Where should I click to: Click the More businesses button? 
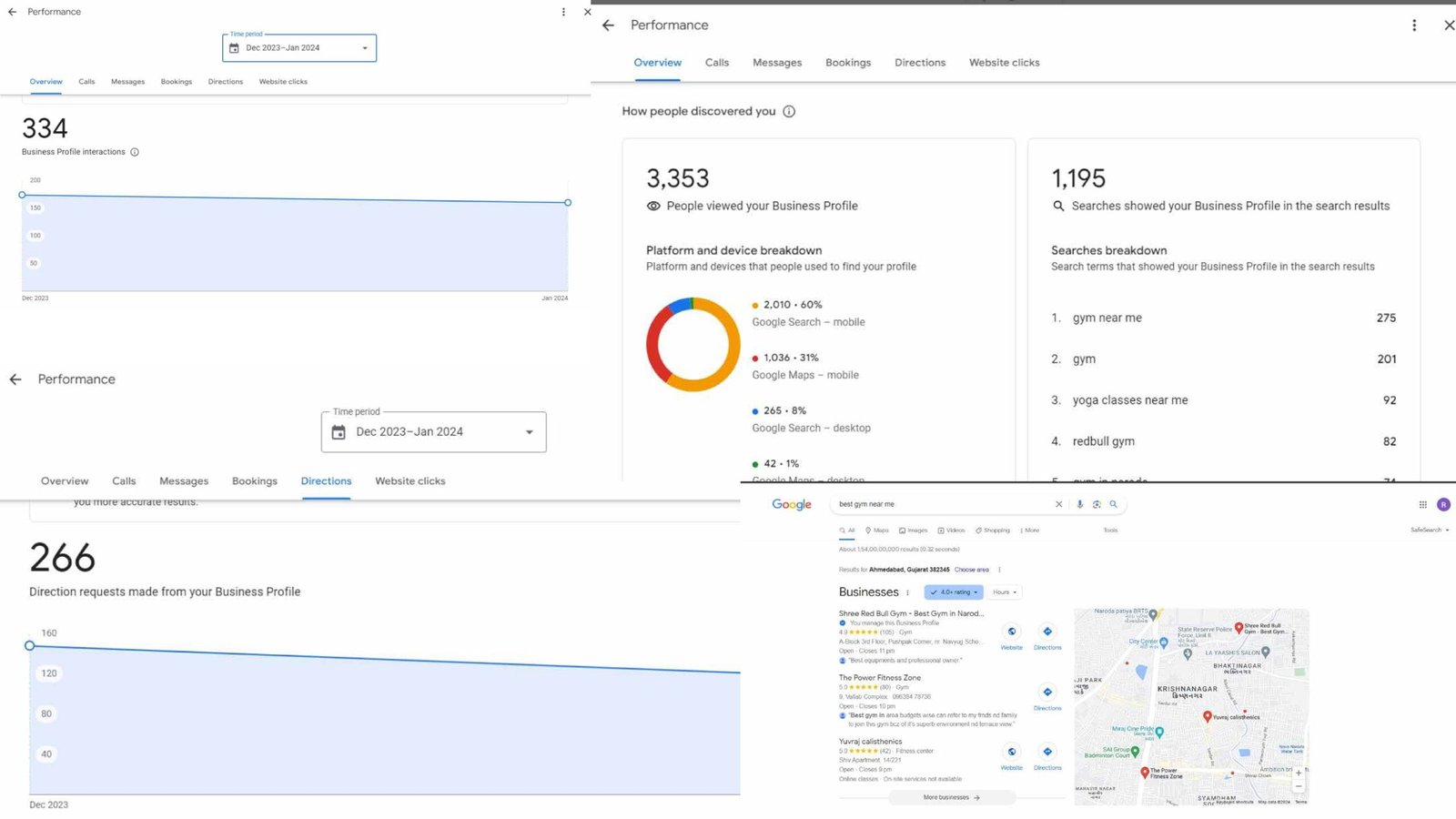click(952, 798)
